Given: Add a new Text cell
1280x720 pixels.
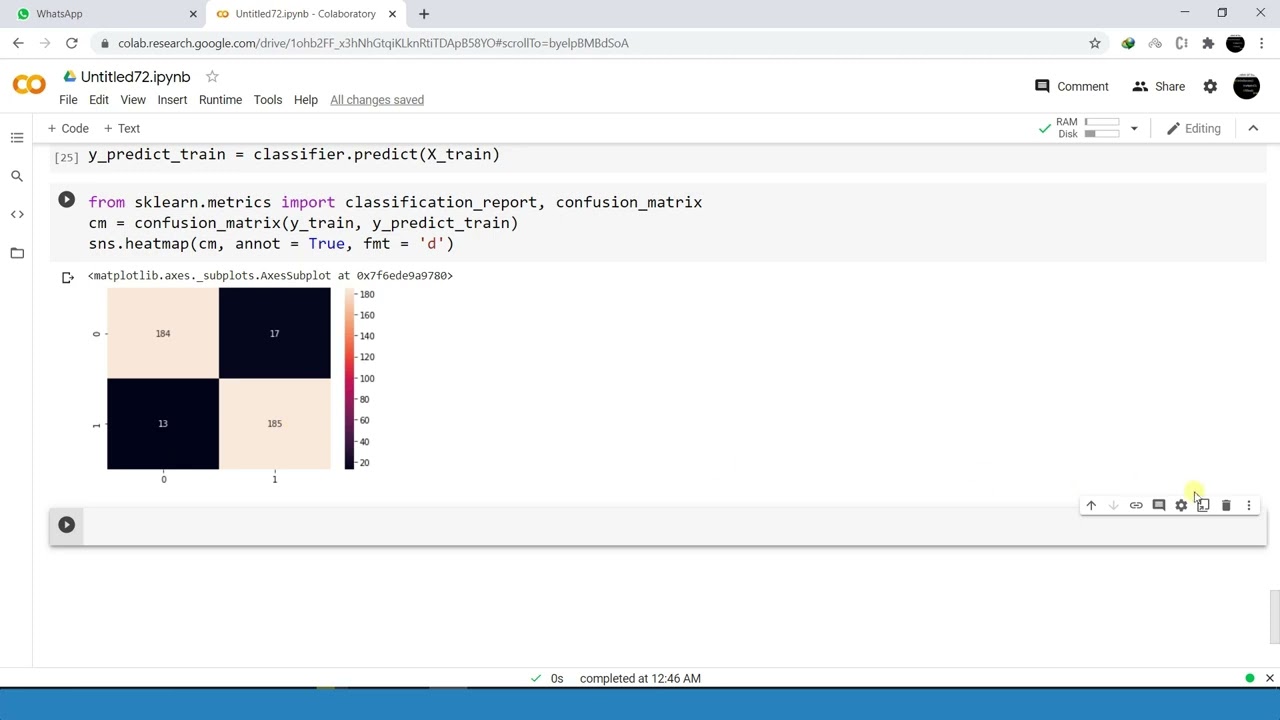Looking at the screenshot, I should point(122,128).
